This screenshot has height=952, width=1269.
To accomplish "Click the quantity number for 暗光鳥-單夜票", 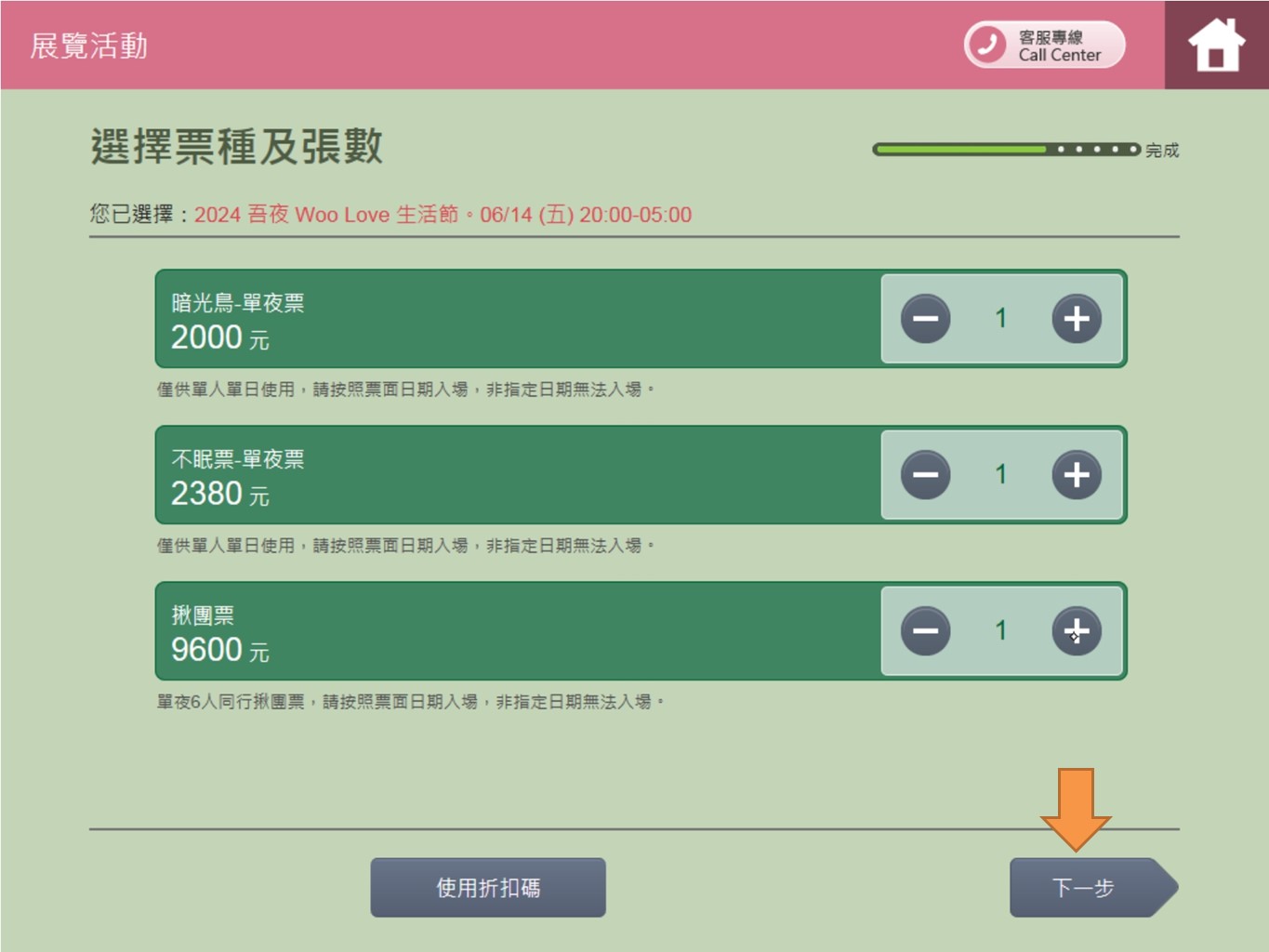I will (1000, 319).
